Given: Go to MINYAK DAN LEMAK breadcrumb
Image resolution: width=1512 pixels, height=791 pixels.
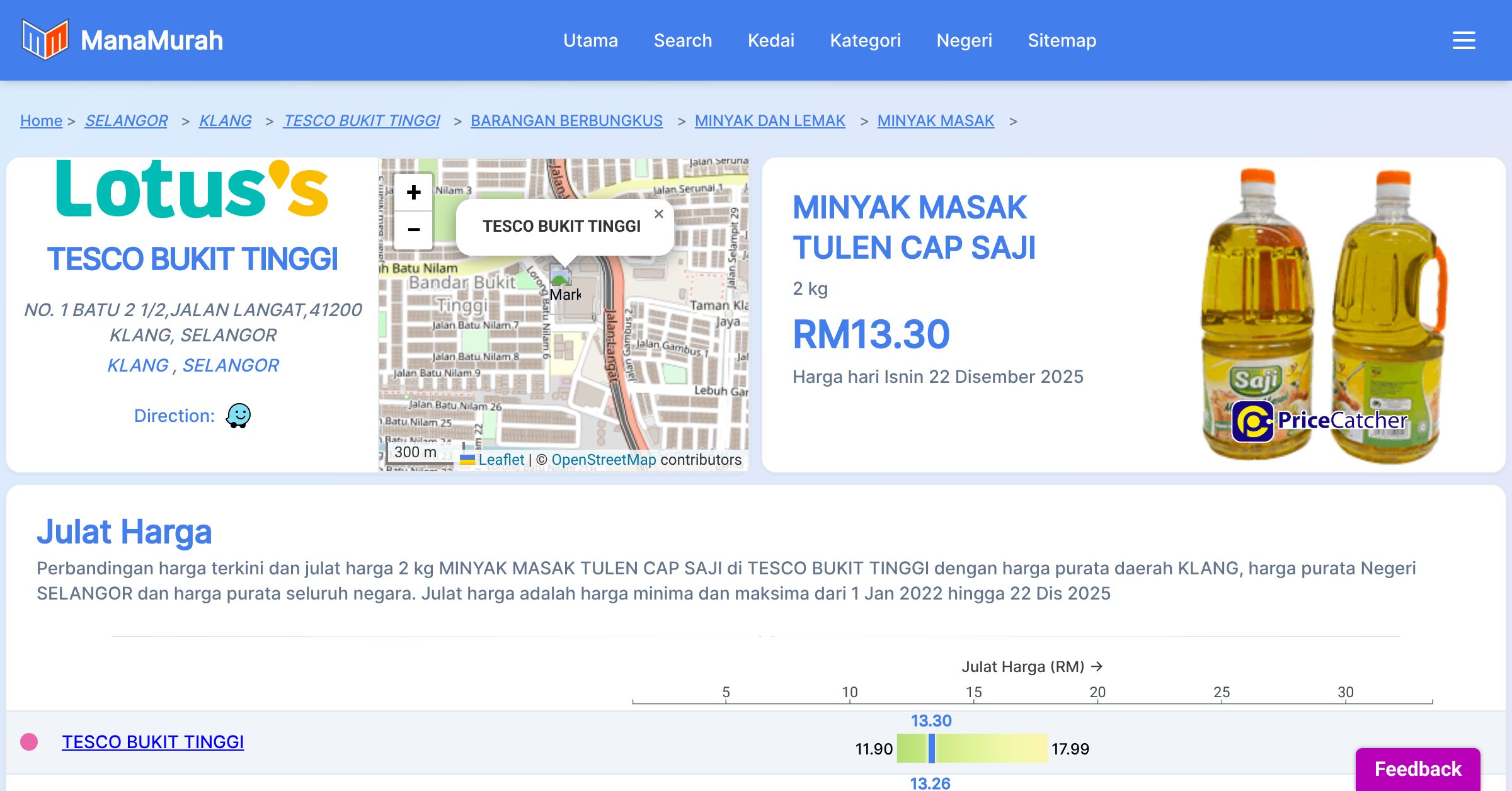Looking at the screenshot, I should tap(770, 120).
